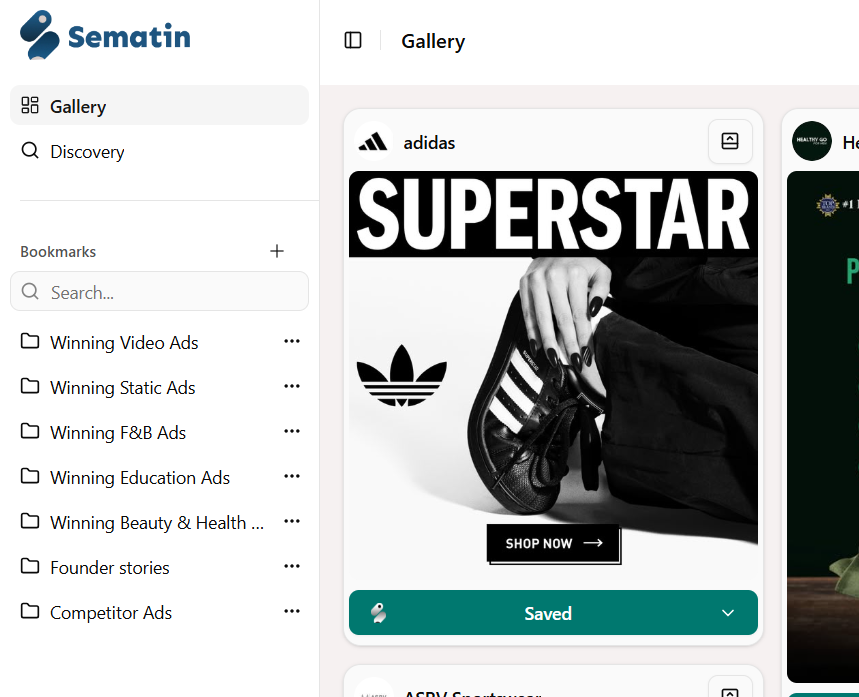Click the adidas brand avatar
Viewport: 859px width, 697px height.
click(x=374, y=142)
